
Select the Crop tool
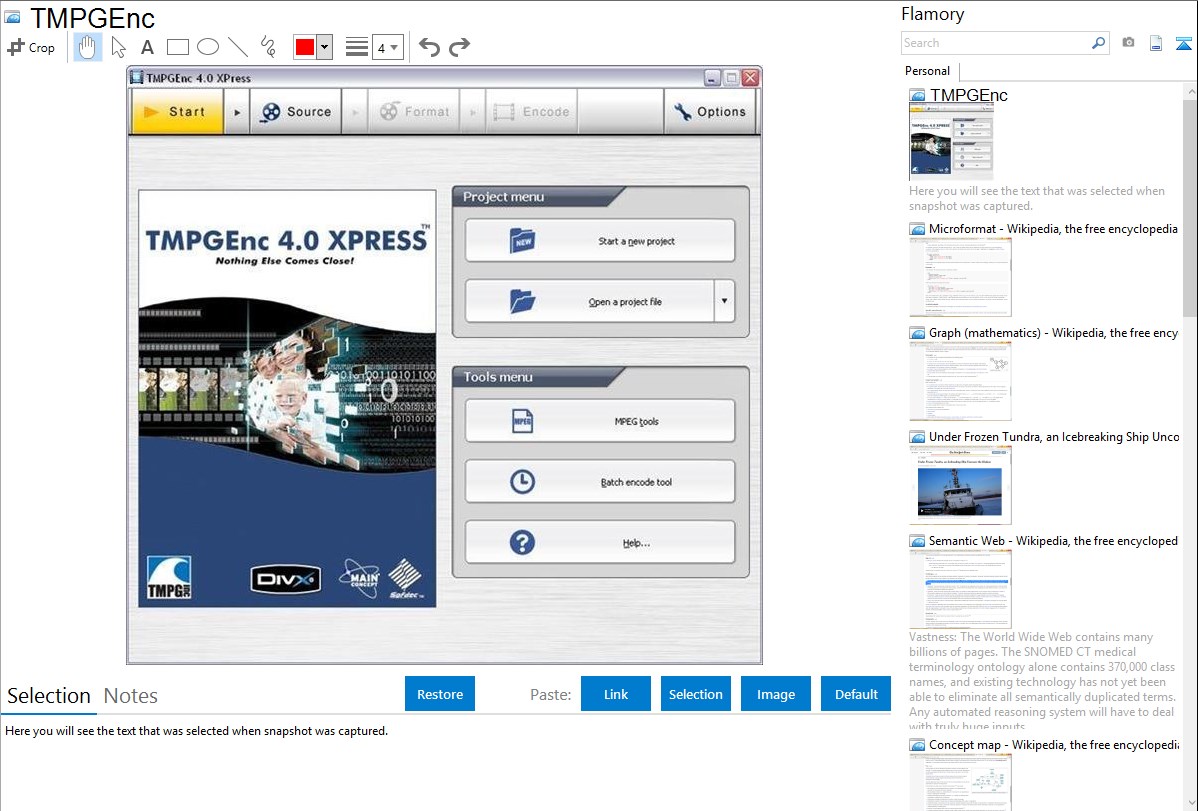31,47
